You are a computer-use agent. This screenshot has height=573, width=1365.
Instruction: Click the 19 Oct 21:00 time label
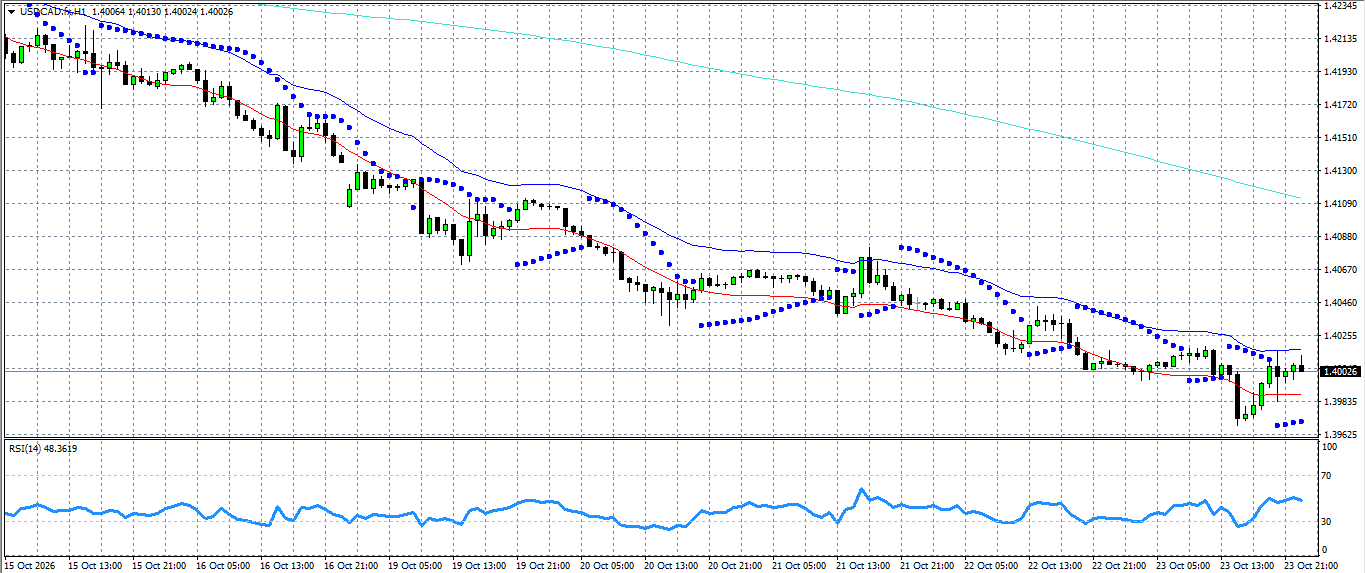point(543,565)
